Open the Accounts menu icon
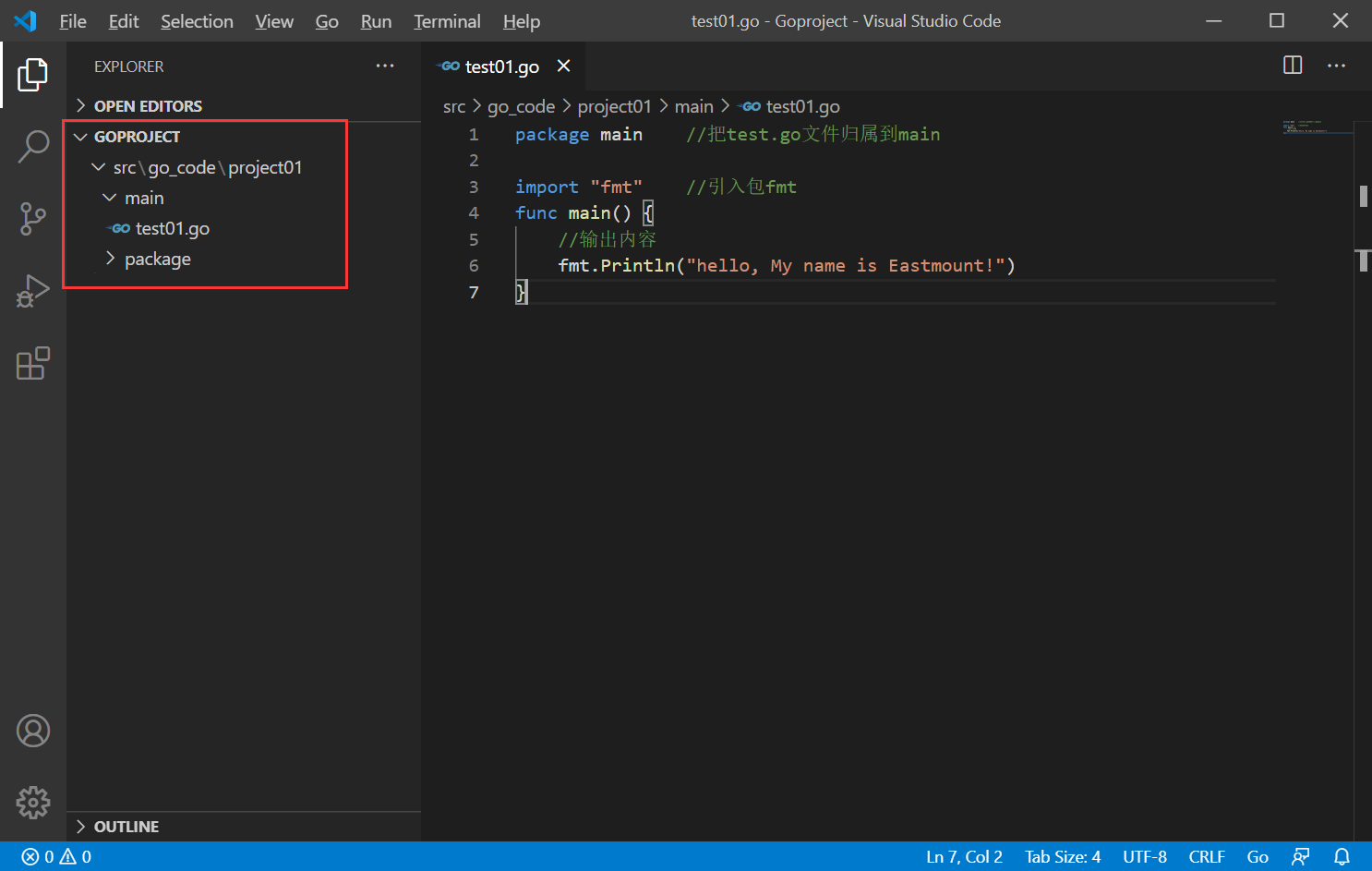1372x871 pixels. pos(33,731)
